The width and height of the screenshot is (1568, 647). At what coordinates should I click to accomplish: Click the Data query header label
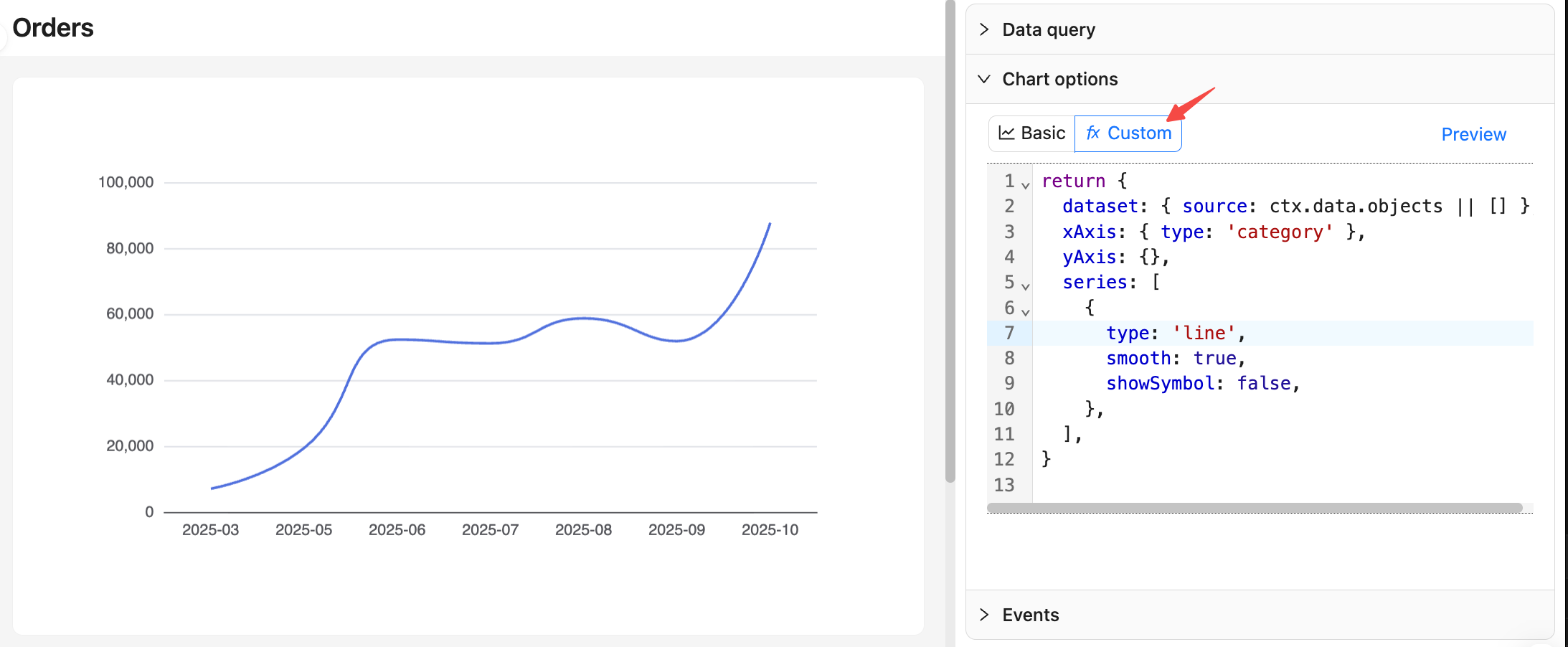coord(1048,29)
